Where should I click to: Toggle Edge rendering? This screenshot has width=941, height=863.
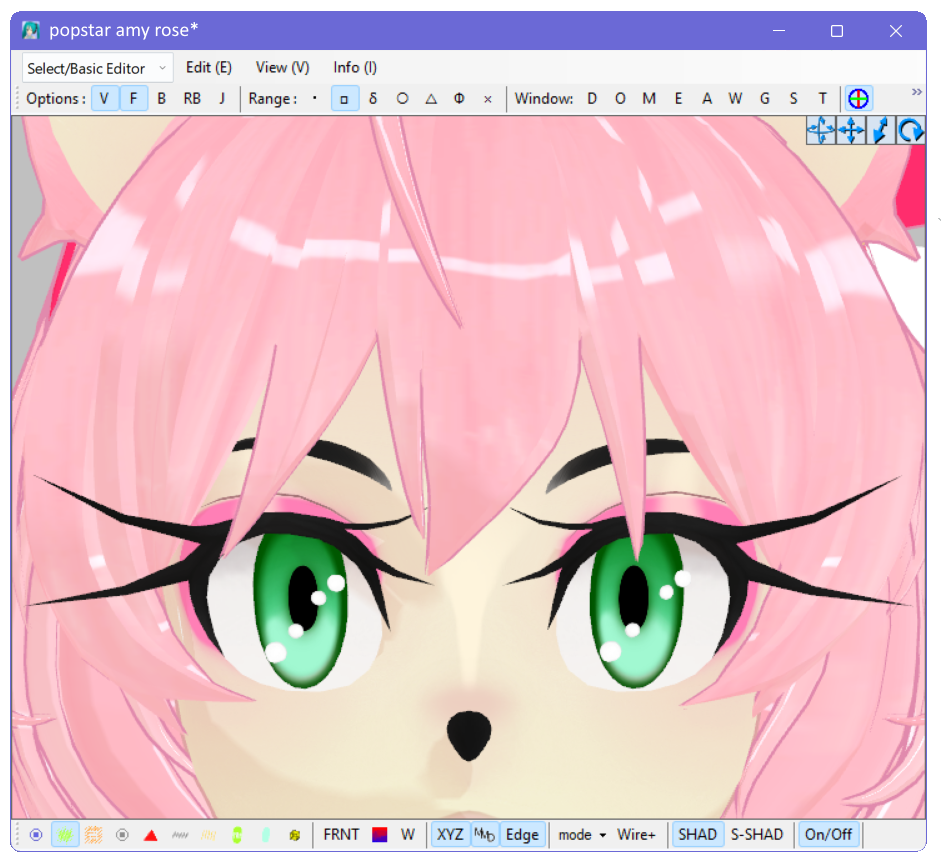pos(522,835)
